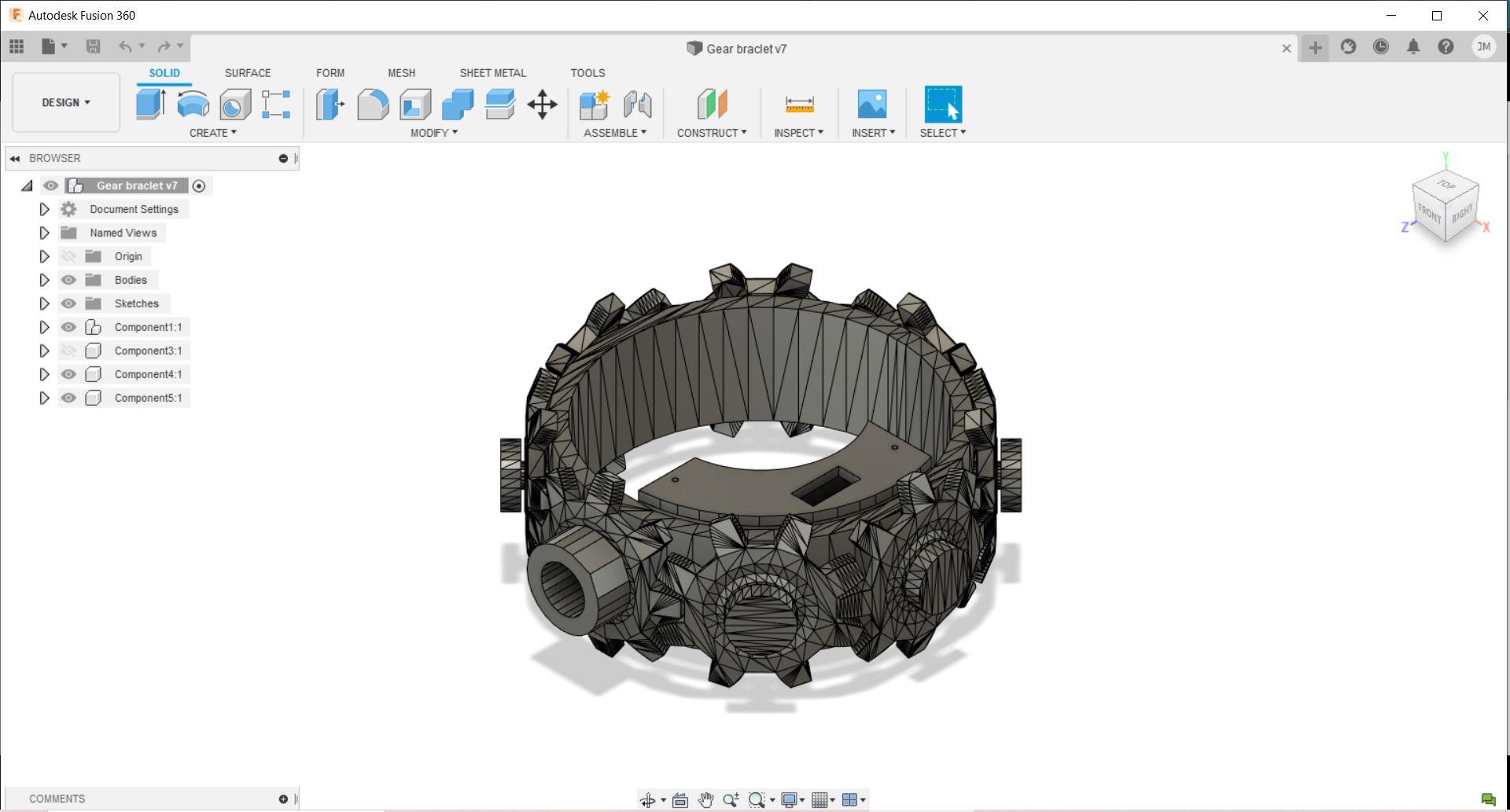The height and width of the screenshot is (812, 1510).
Task: Select the Rectangular Pattern tool
Action: pos(276,104)
